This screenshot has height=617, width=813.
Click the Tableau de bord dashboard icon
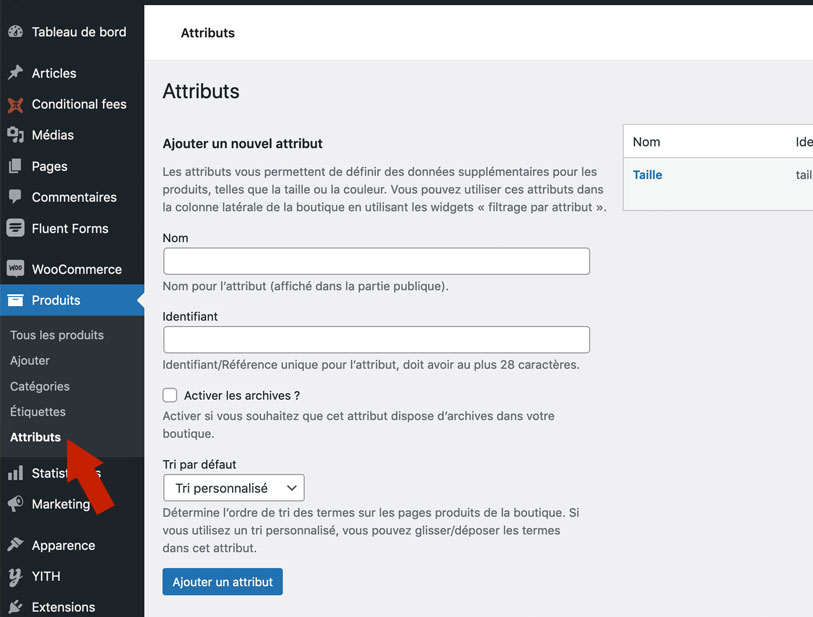tap(16, 31)
